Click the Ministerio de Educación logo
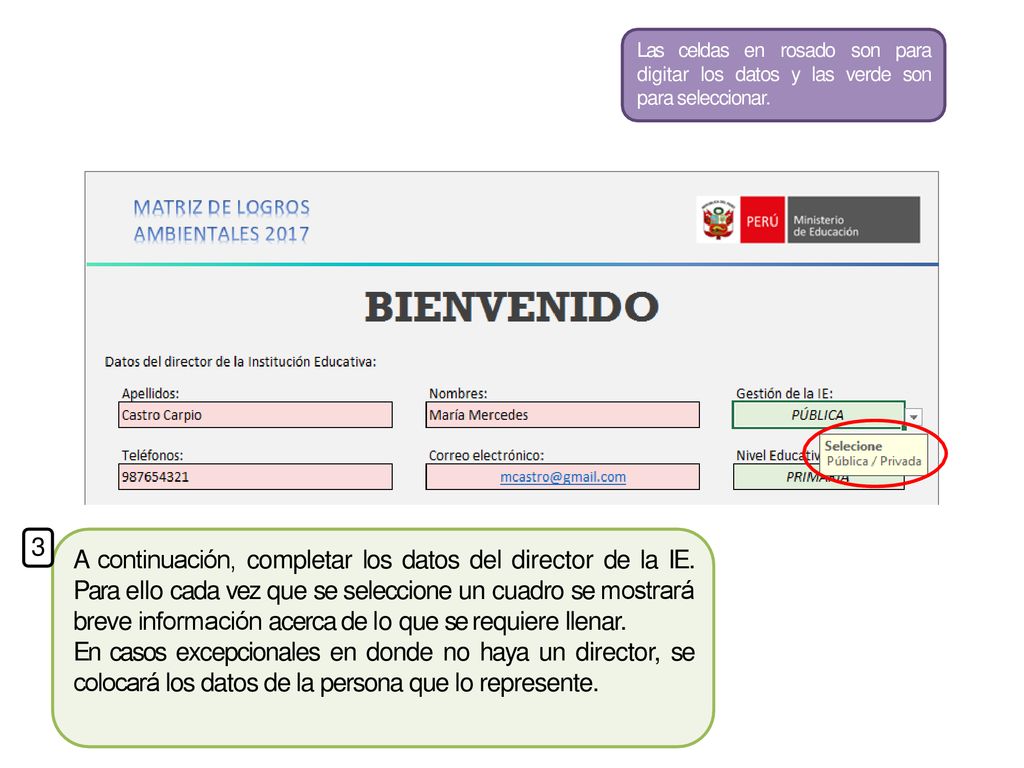Screen dimensions: 1024x768 [x=854, y=220]
